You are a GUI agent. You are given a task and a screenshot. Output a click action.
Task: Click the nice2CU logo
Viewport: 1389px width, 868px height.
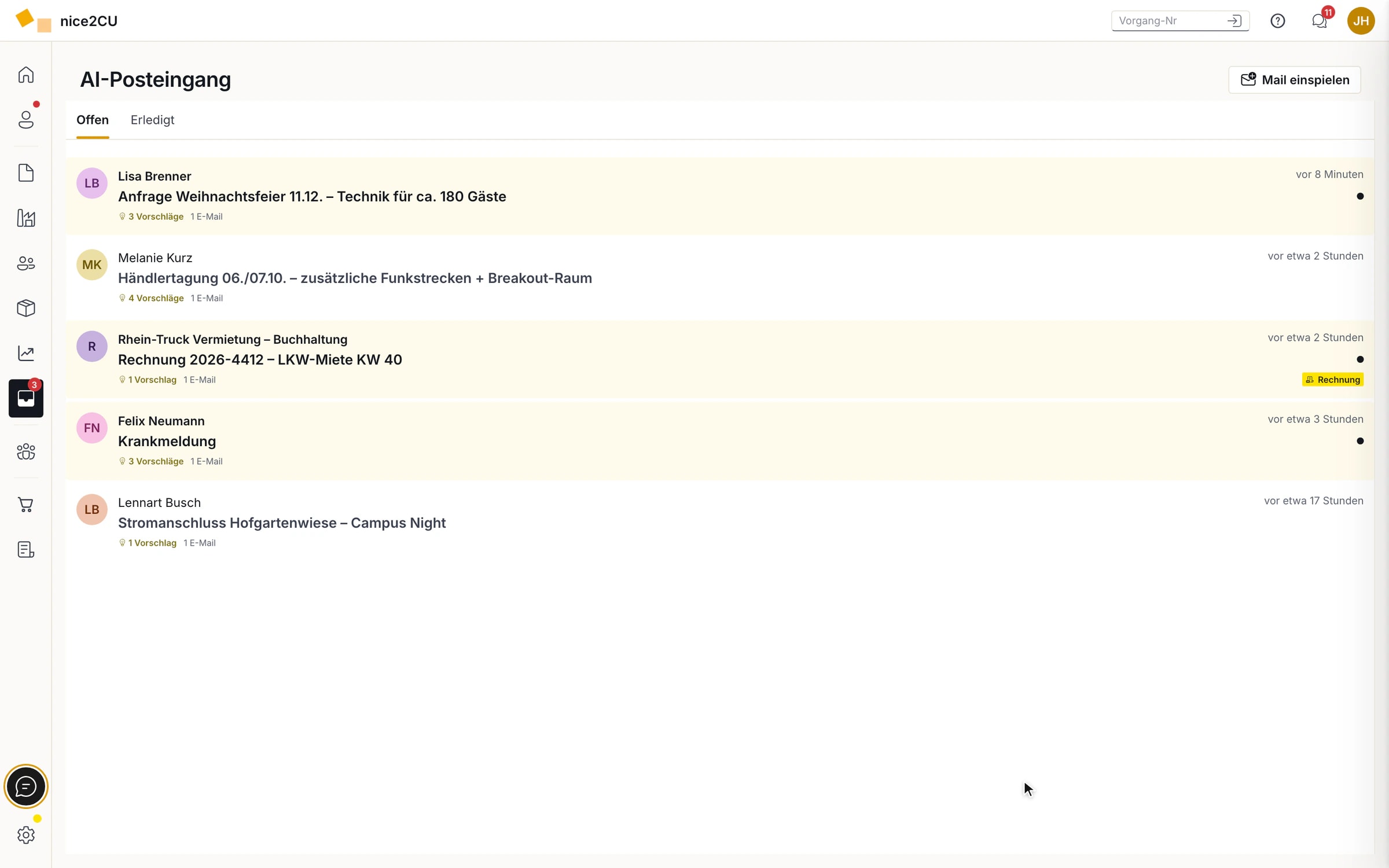(x=67, y=21)
